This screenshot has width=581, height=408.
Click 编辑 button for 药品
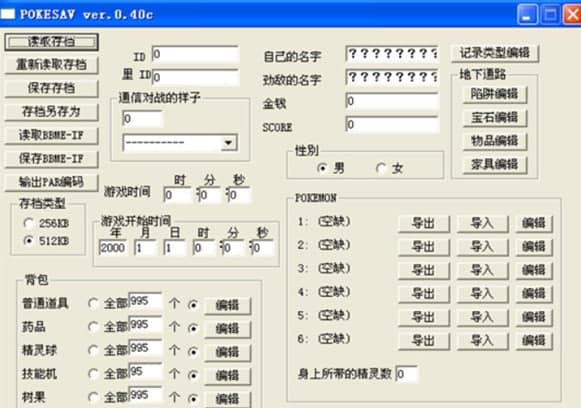[228, 329]
